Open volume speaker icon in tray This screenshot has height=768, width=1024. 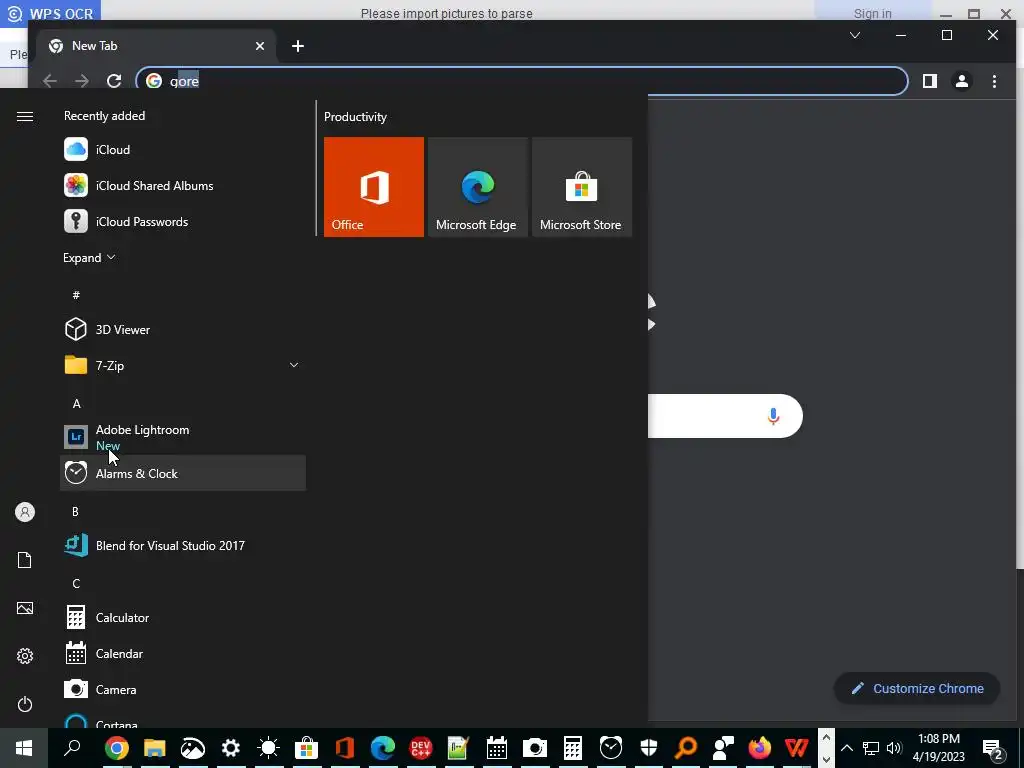point(894,748)
